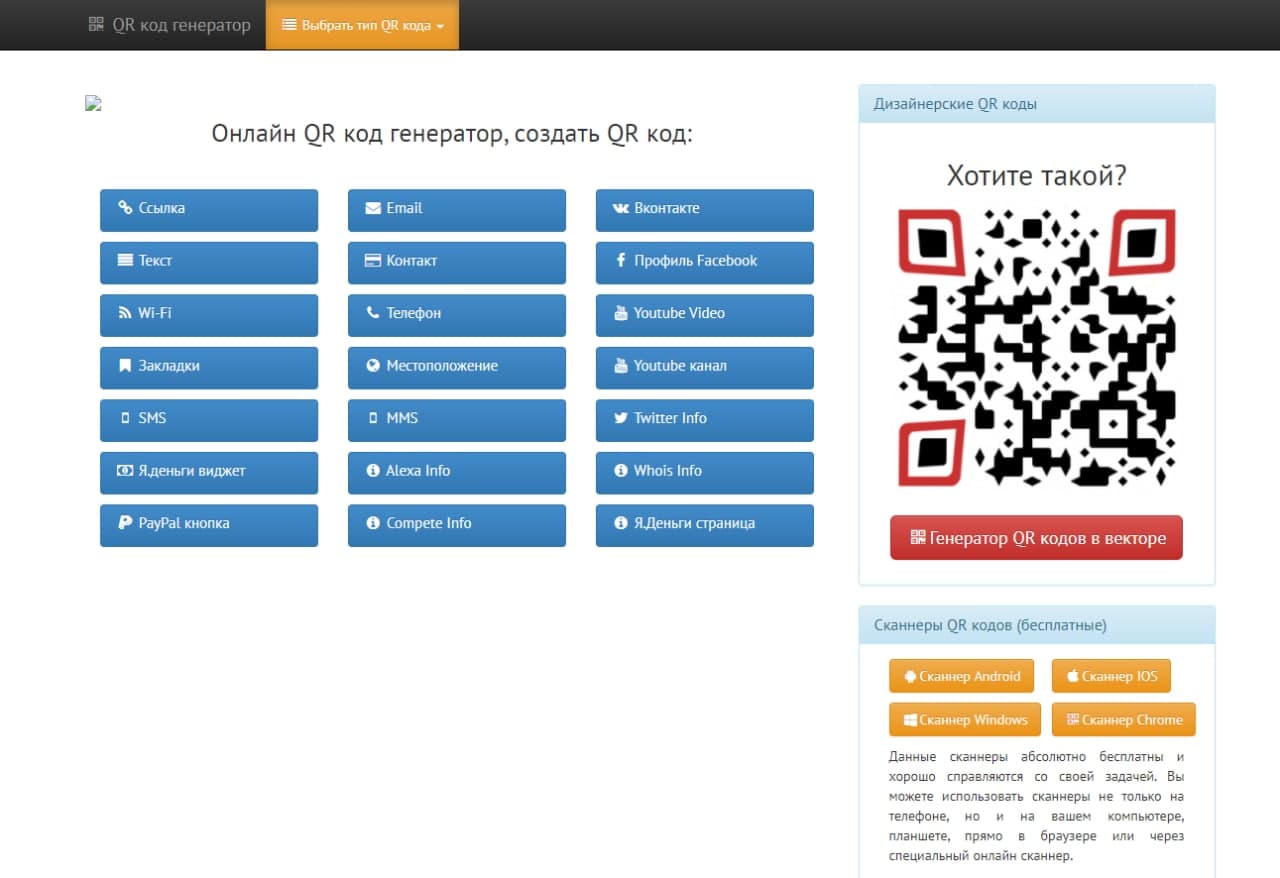Click the Apple logo icon on Сканнер IOS
1280x878 pixels.
pos(1073,676)
